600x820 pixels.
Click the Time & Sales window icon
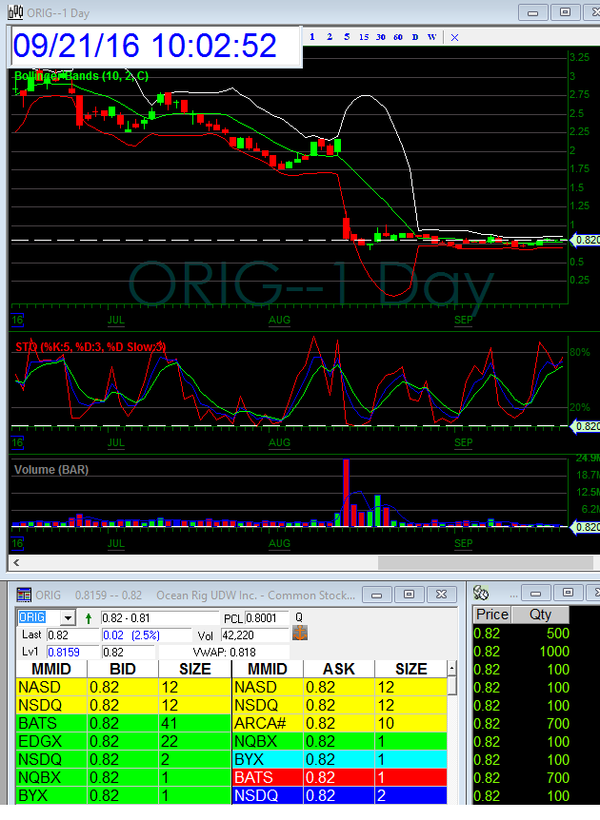481,595
